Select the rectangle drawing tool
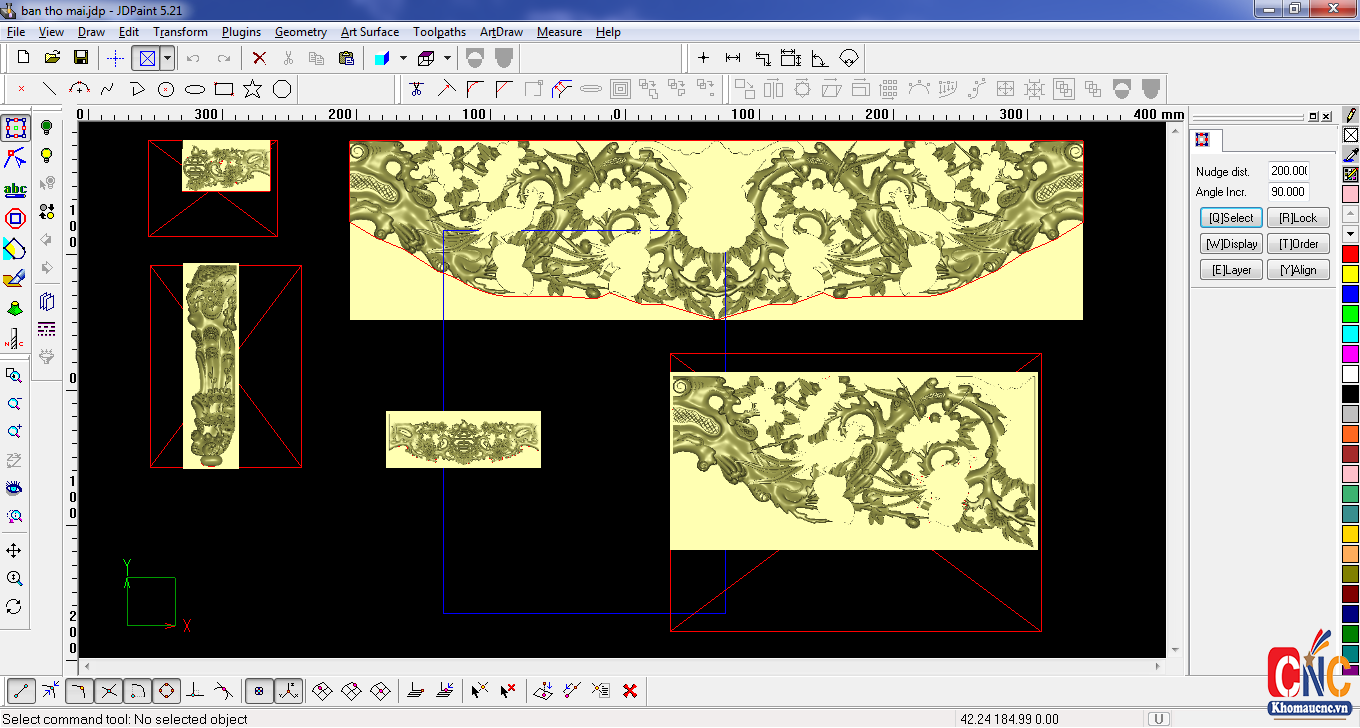This screenshot has height=728, width=1360. click(224, 89)
